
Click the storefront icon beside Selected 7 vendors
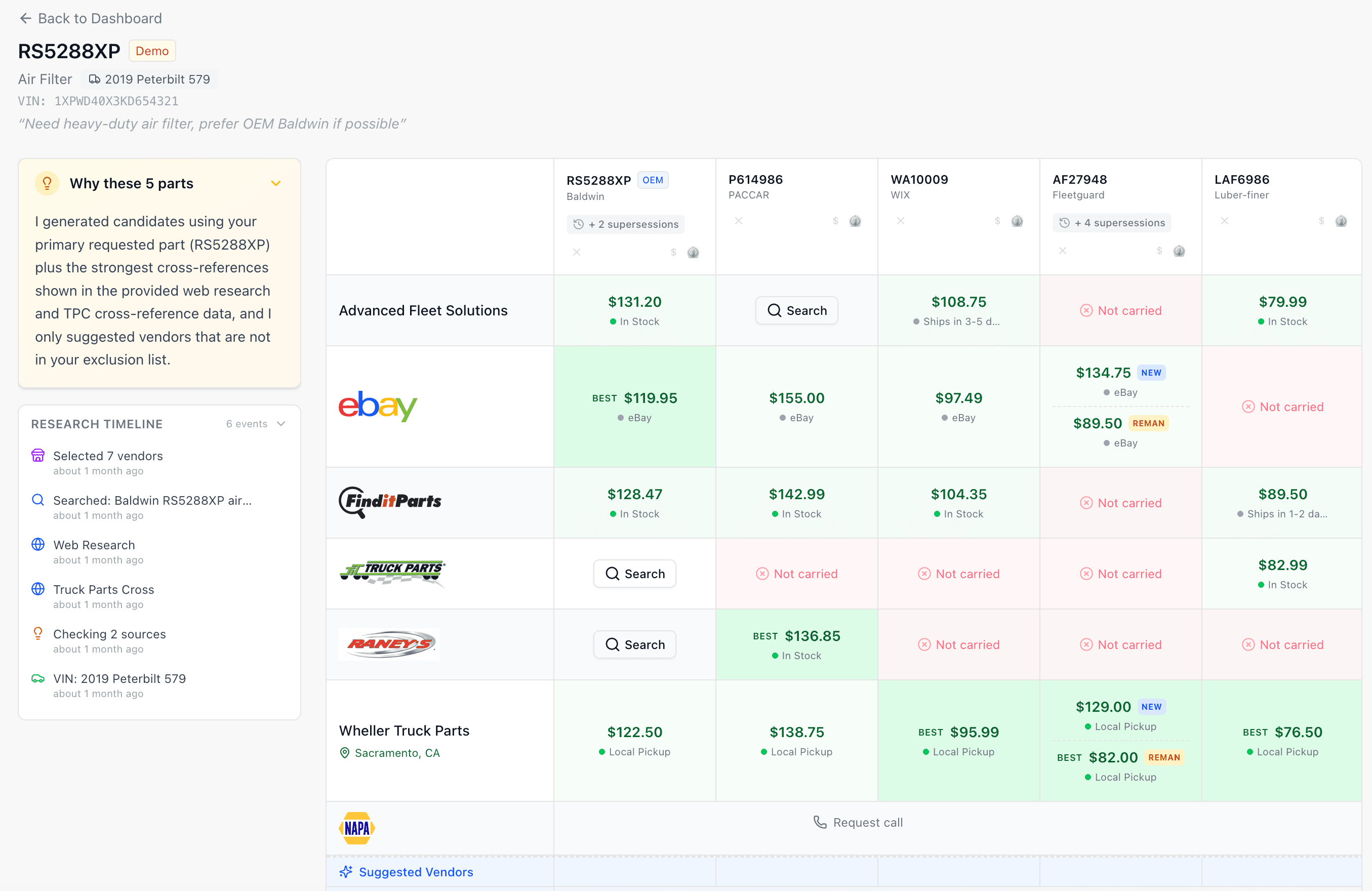[x=38, y=455]
